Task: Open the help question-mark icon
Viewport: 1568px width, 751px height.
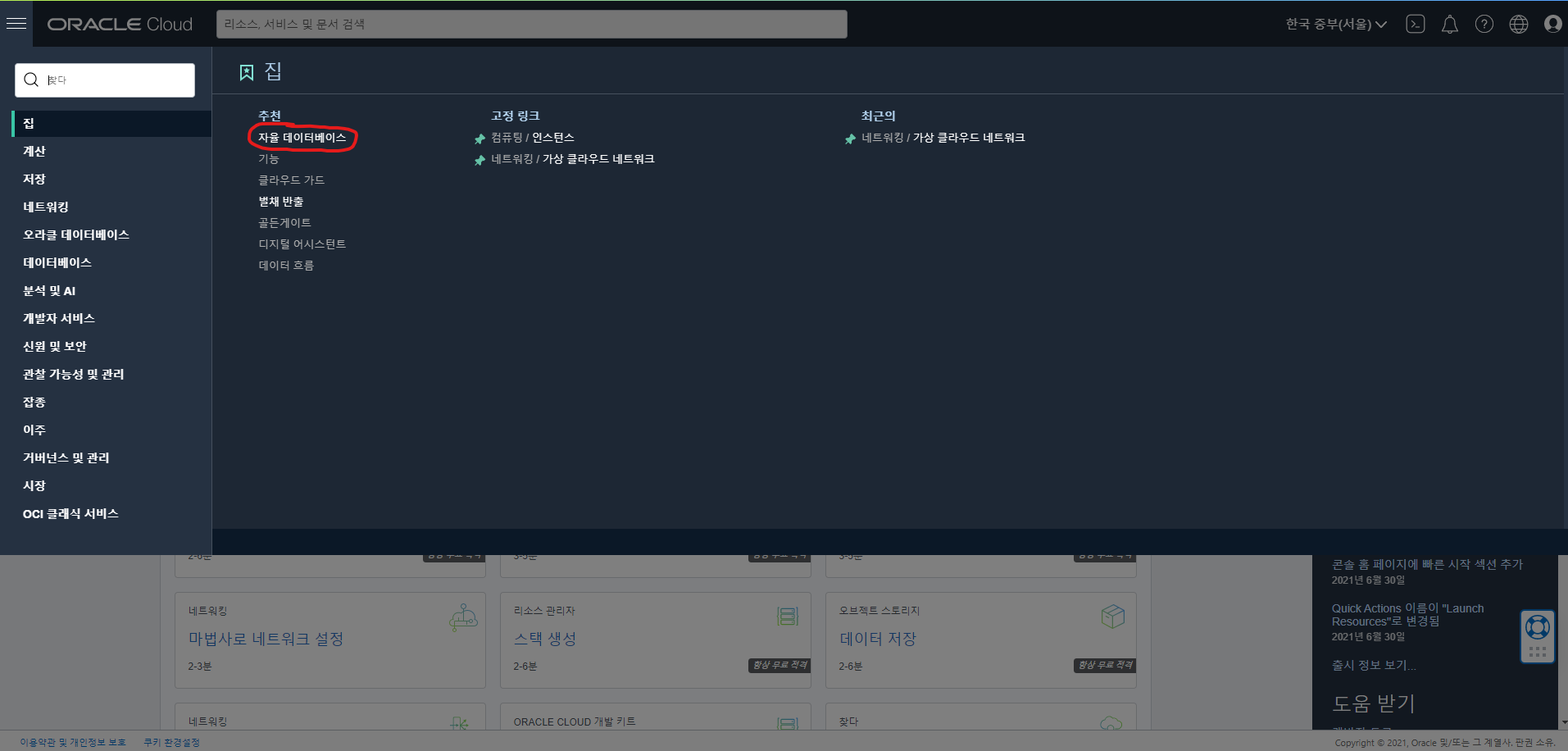Action: pyautogui.click(x=1484, y=24)
